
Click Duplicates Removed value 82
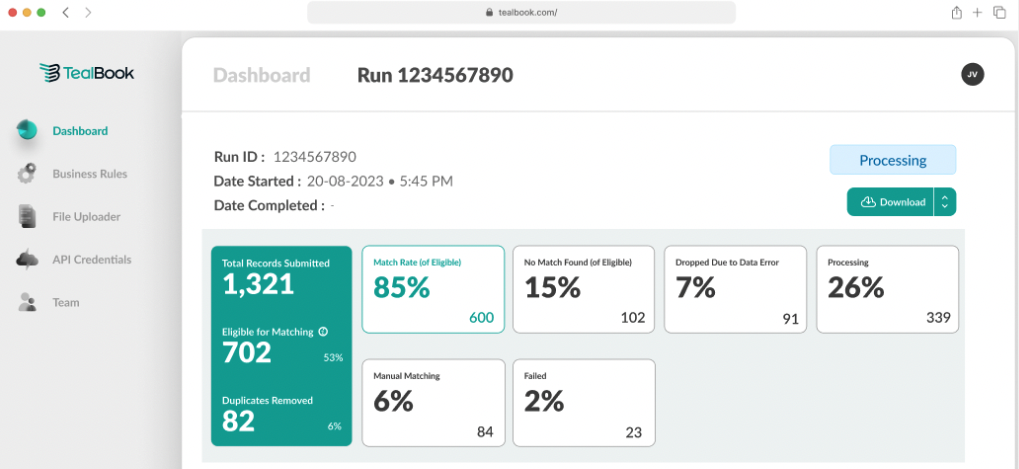pos(238,421)
